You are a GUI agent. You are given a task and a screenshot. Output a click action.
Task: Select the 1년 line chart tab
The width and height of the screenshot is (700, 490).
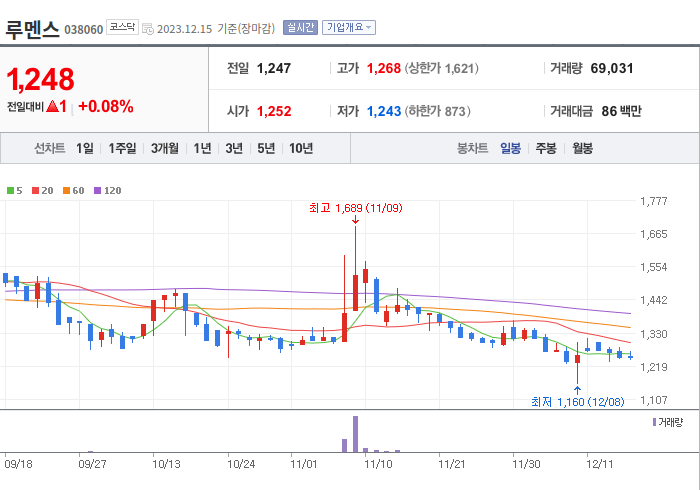(202, 148)
